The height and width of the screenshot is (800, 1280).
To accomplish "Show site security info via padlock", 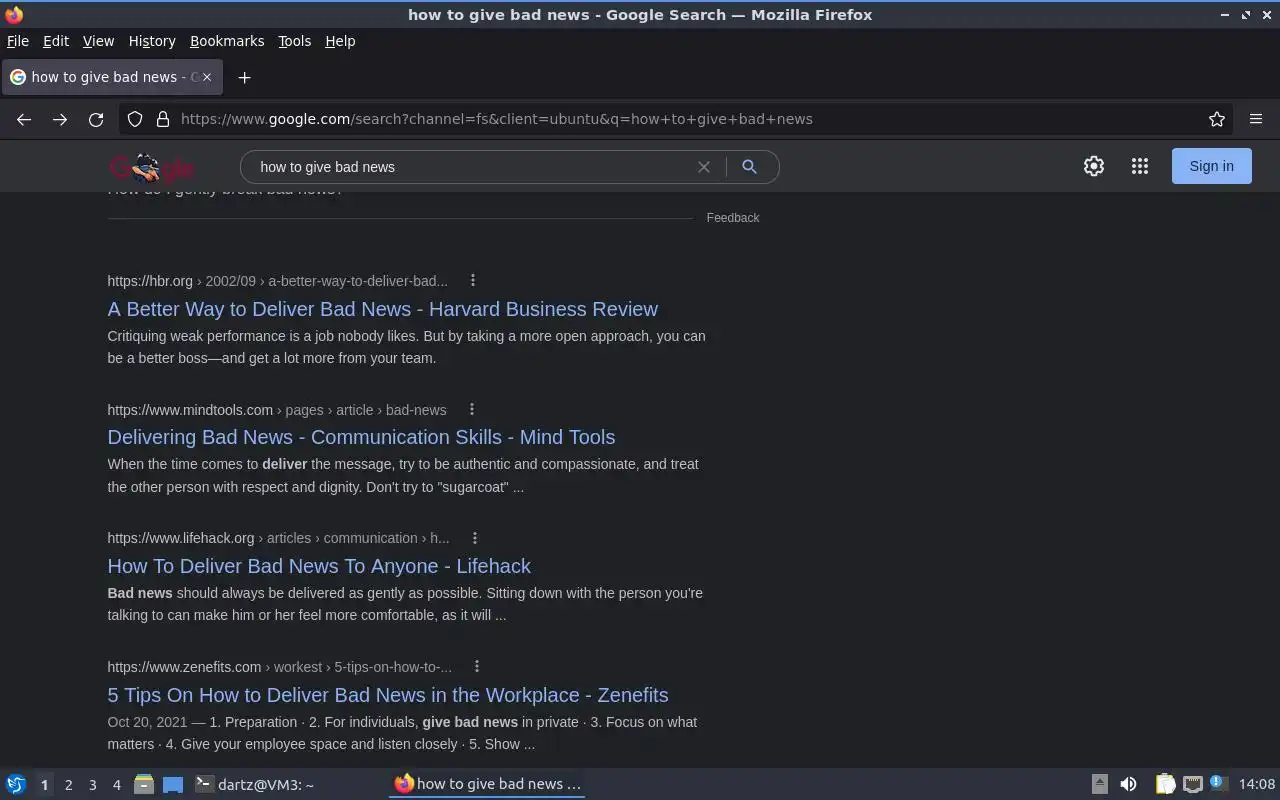I will click(163, 119).
